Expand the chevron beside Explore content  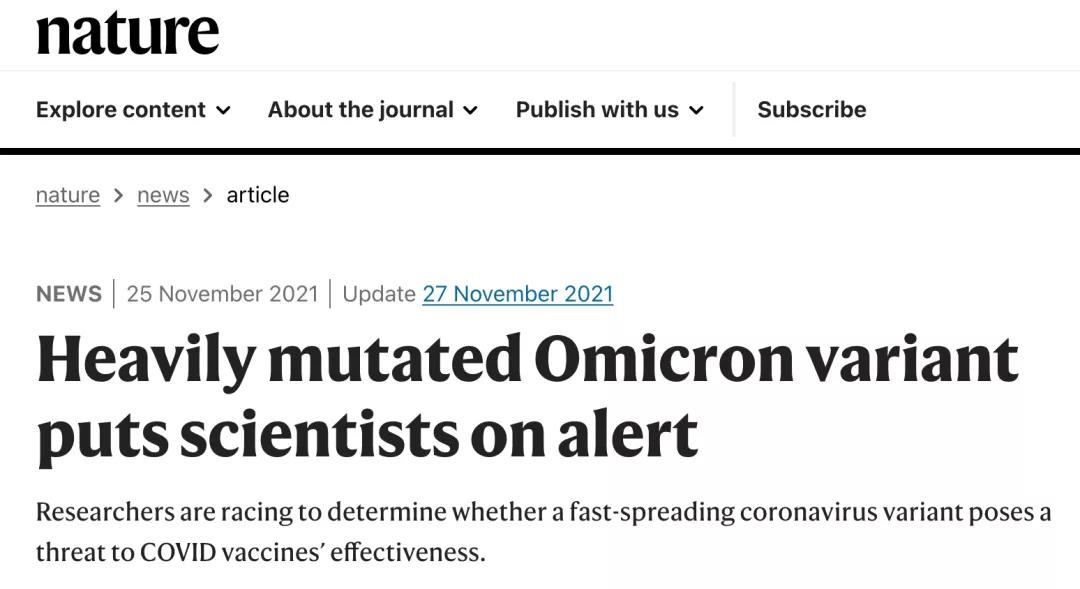click(223, 110)
